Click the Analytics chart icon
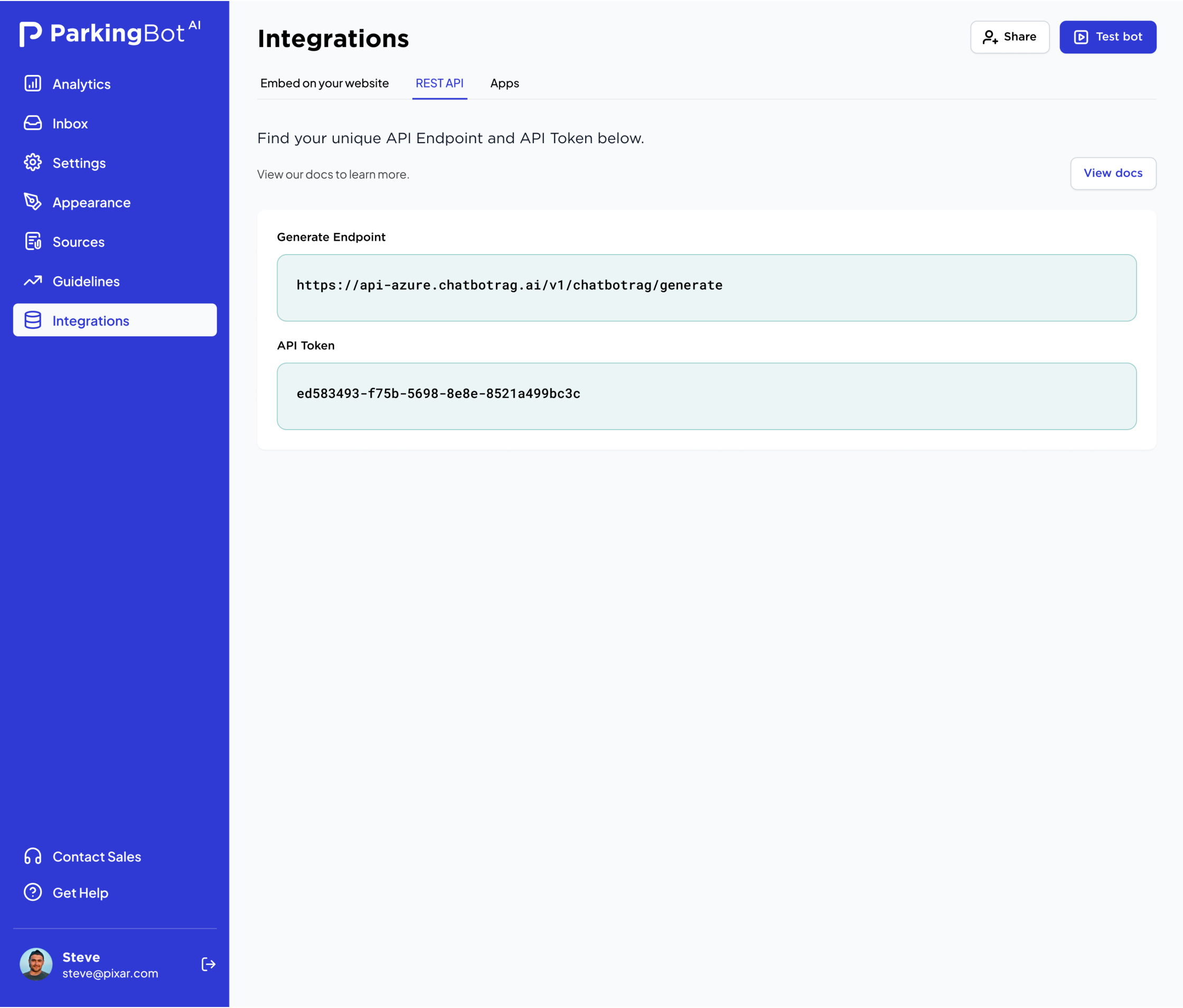This screenshot has height=1008, width=1183. 33,83
